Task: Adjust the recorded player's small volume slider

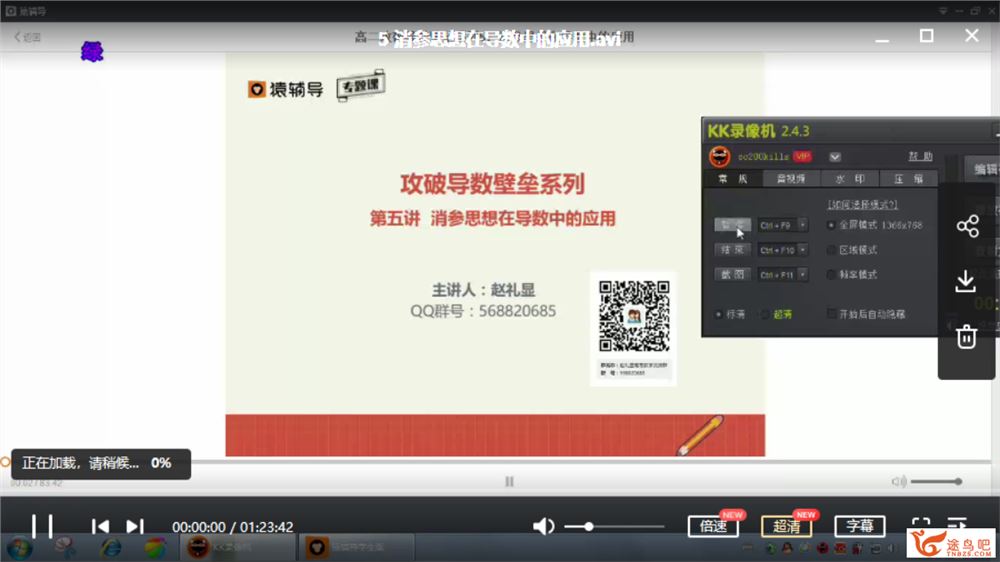Action: 936,482
